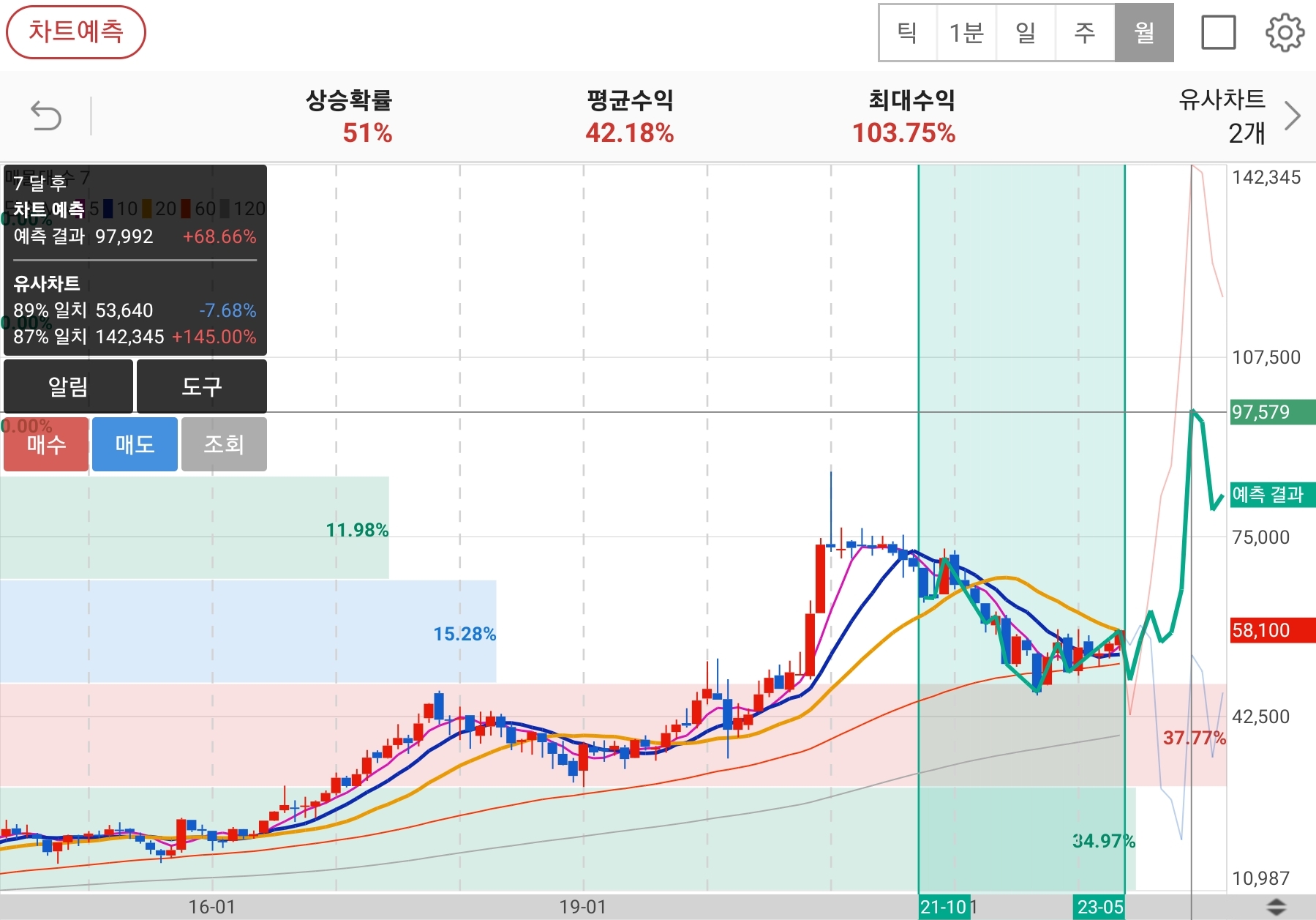Tap the blue 매도 sell button
This screenshot has height=920, width=1316.
click(x=135, y=444)
